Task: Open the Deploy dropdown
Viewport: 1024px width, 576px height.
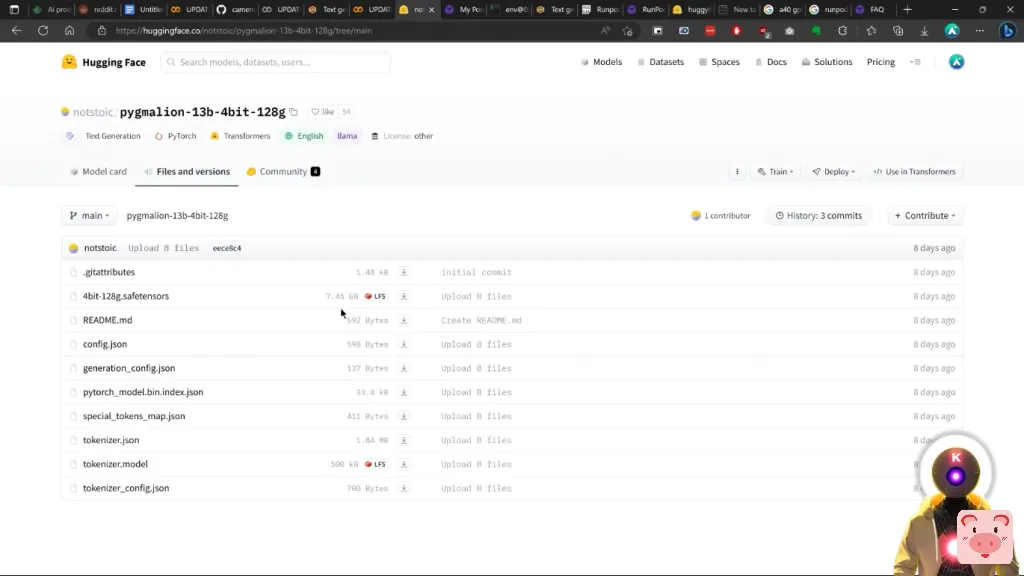Action: [x=833, y=172]
